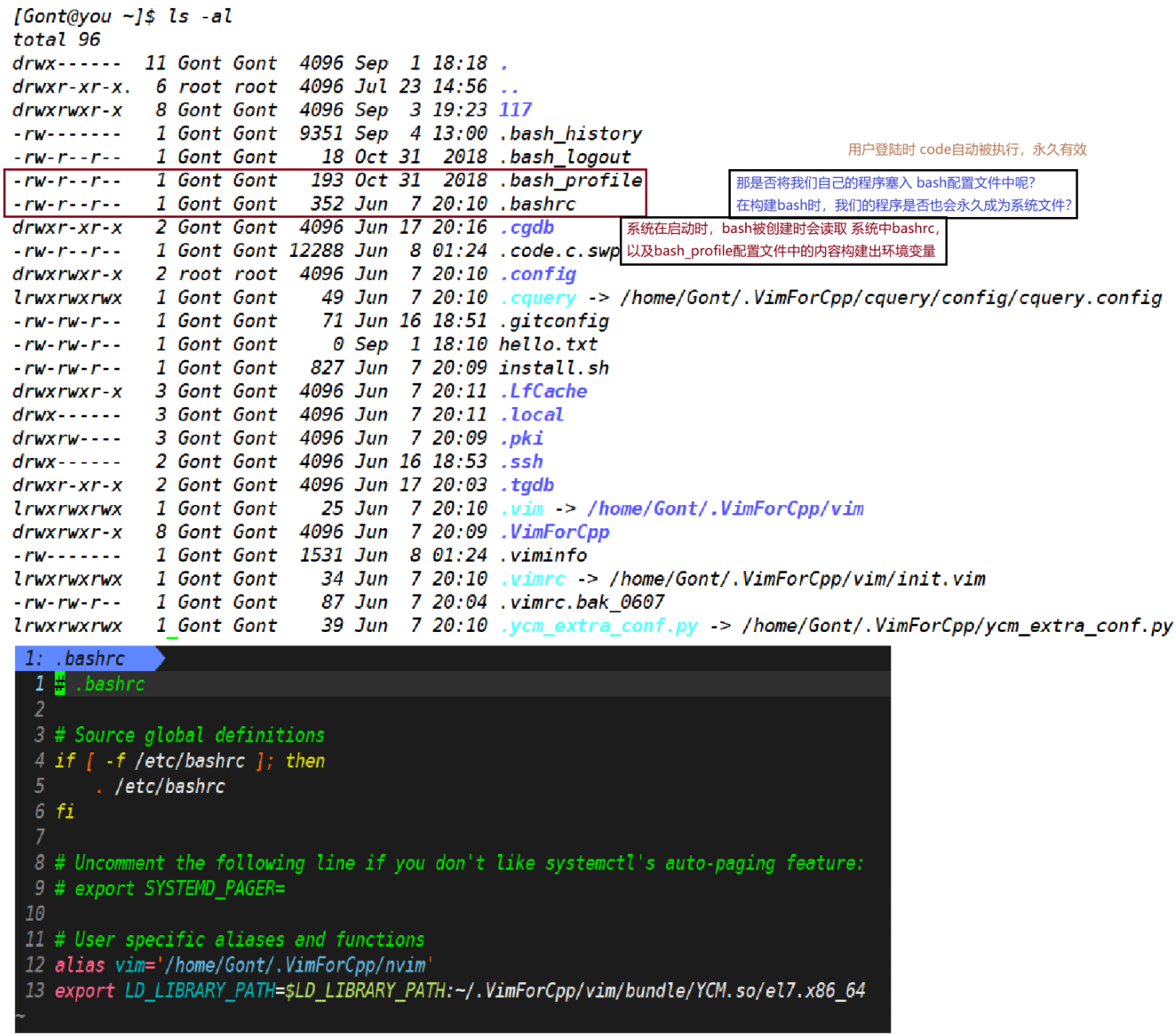The image size is (1176, 1034).
Task: Click the blue note ending with 'bash配置文件中呢?'
Action: [x=885, y=183]
